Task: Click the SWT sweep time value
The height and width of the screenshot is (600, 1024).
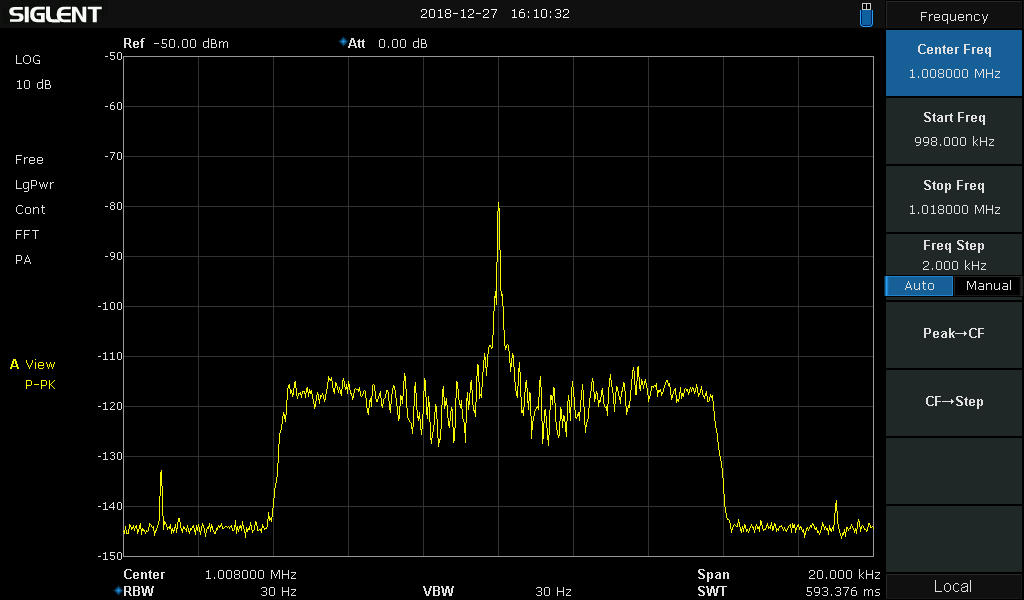Action: [x=842, y=592]
